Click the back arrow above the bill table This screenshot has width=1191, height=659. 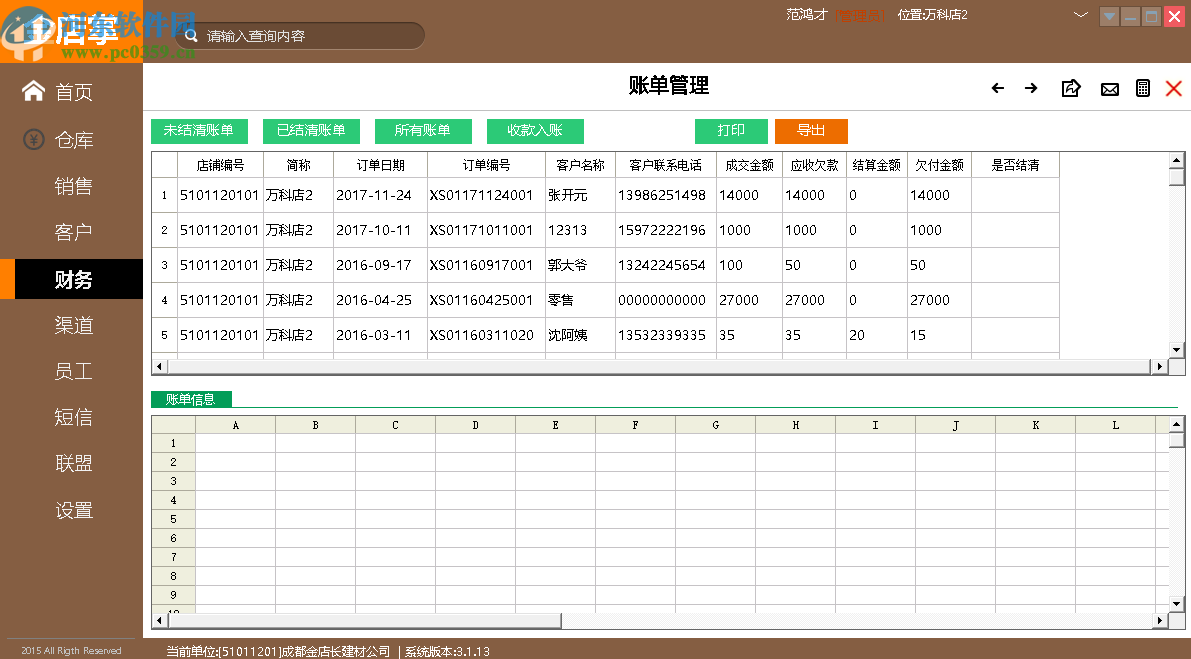[997, 88]
